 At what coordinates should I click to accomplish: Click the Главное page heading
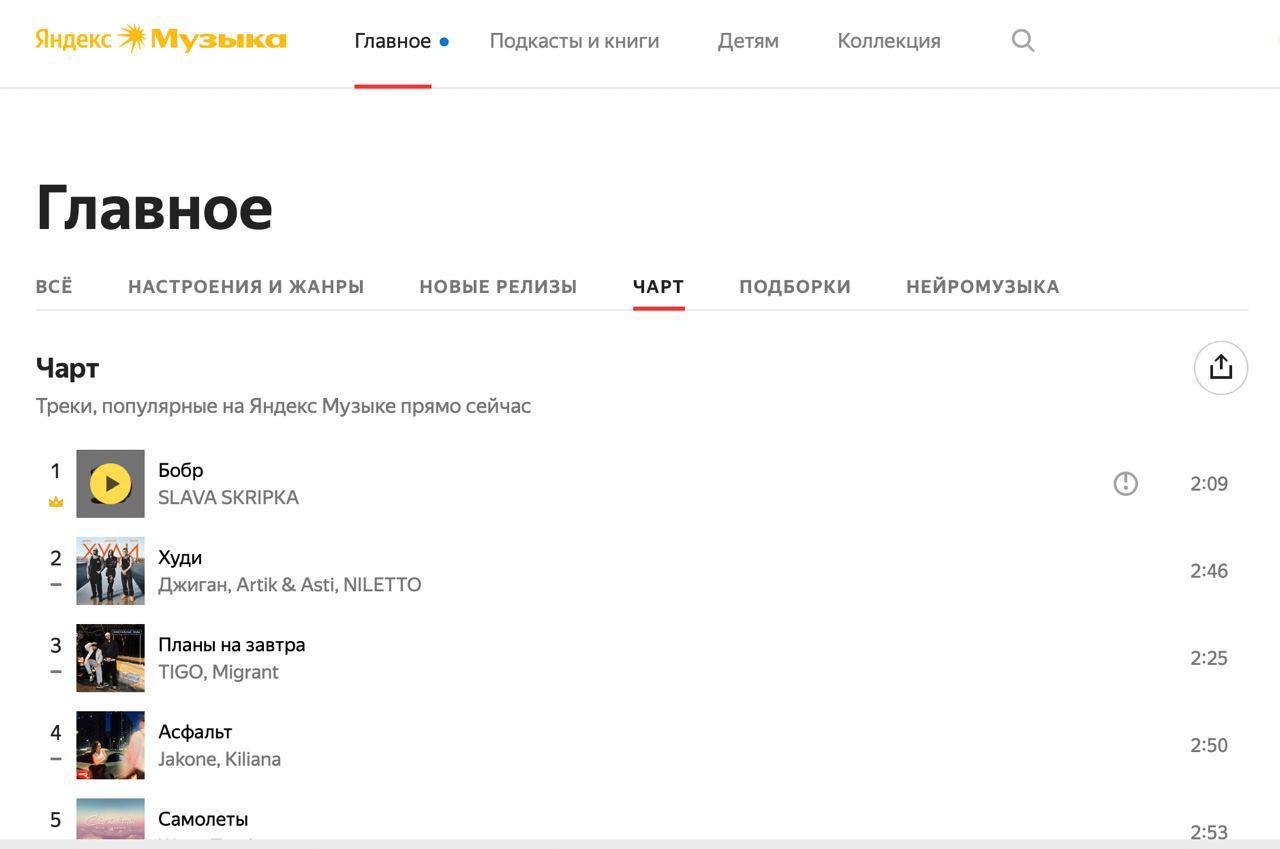pyautogui.click(x=154, y=208)
